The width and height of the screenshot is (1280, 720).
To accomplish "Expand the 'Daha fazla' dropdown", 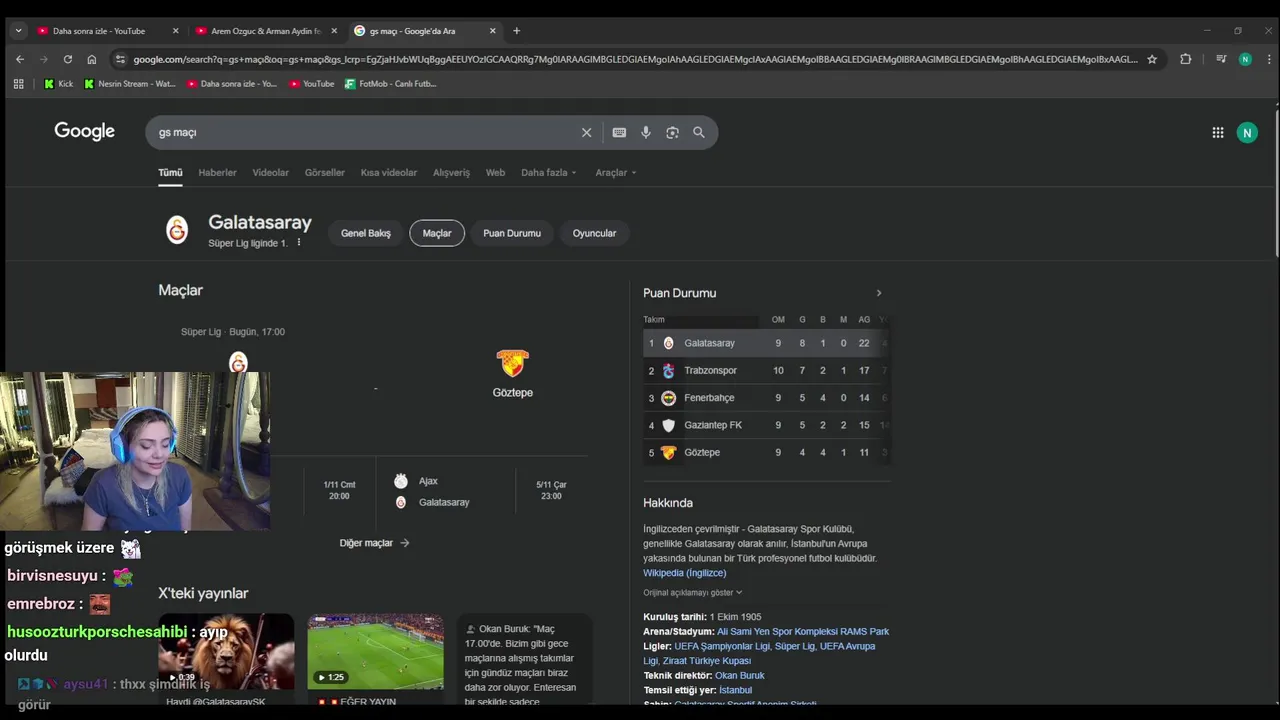I will point(548,172).
